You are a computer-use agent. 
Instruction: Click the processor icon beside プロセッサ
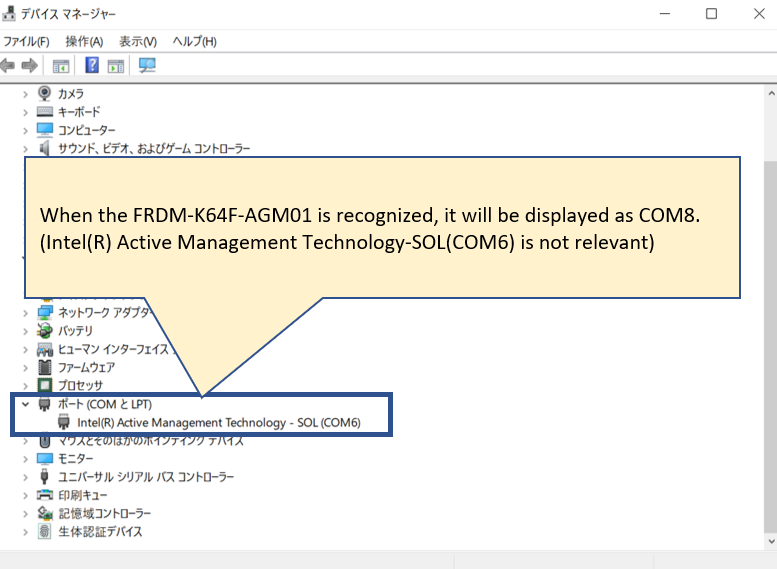tap(45, 385)
